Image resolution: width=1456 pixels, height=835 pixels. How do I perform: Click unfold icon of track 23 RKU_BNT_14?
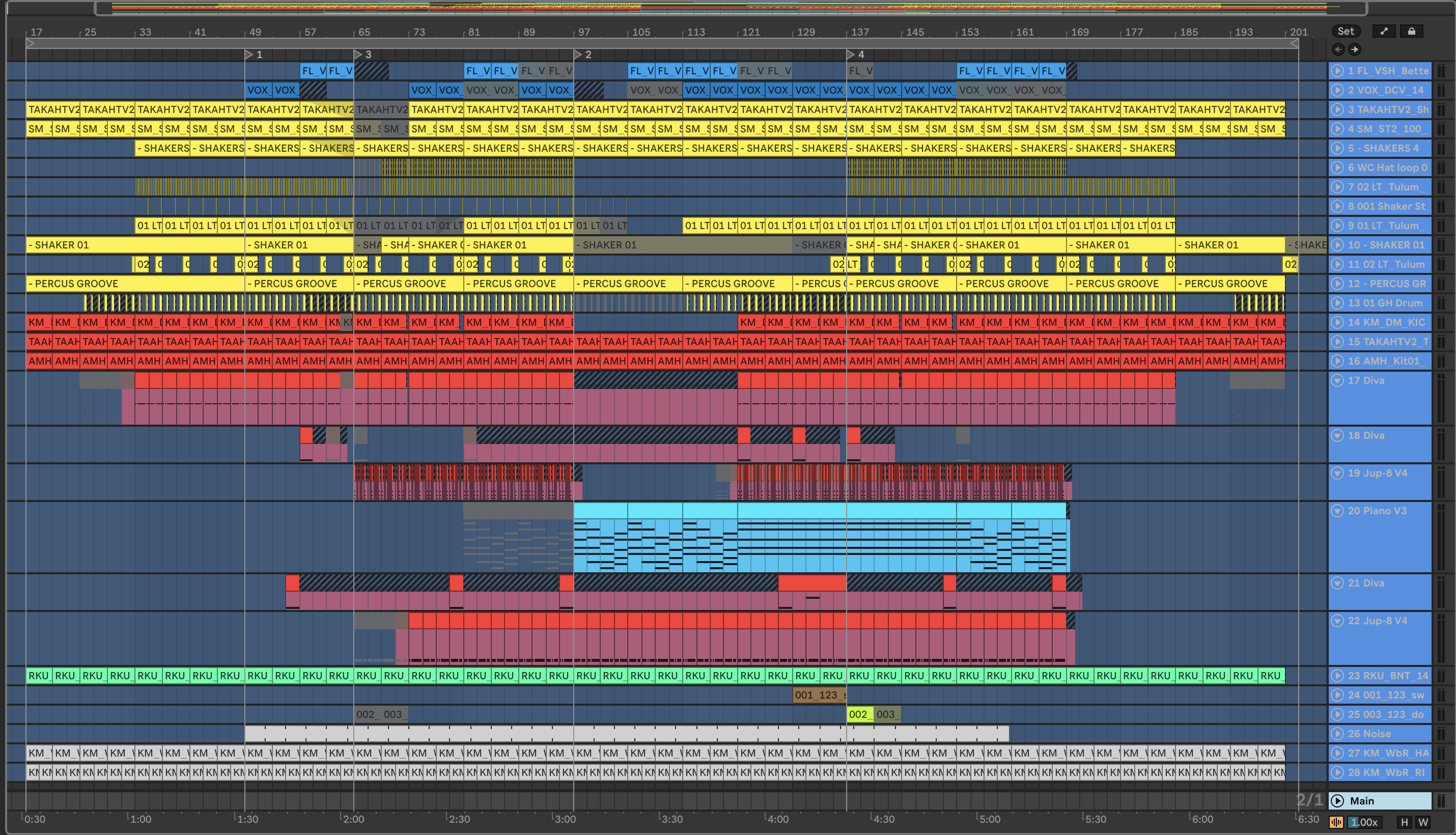coord(1337,676)
